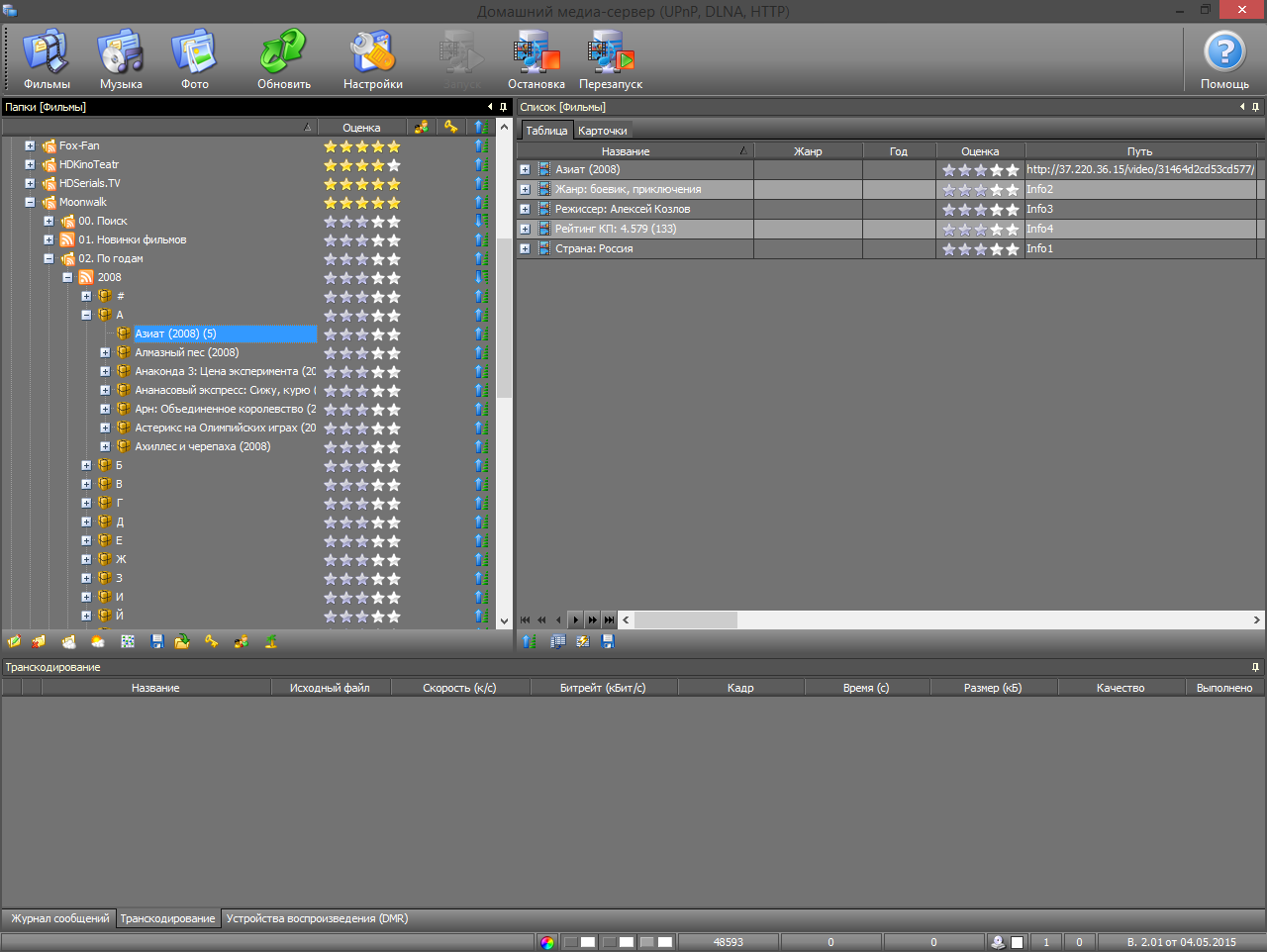1267x952 pixels.
Task: Open Помощь (Help)
Action: point(1224,59)
